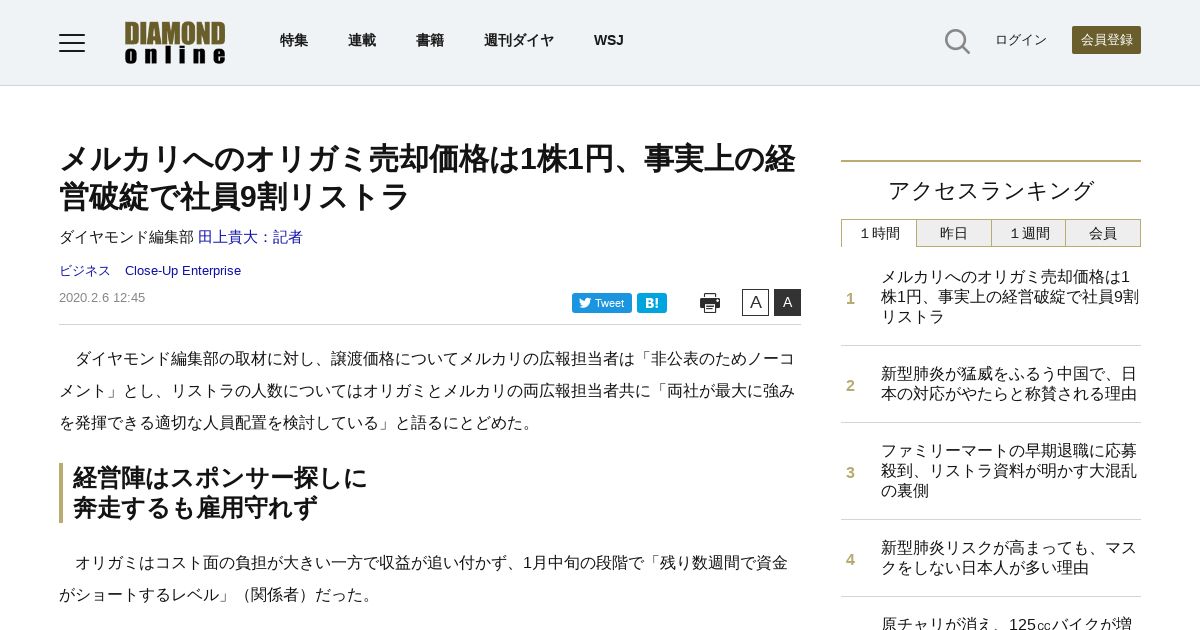The height and width of the screenshot is (630, 1200).
Task: Open the hamburger menu icon
Action: click(x=72, y=42)
